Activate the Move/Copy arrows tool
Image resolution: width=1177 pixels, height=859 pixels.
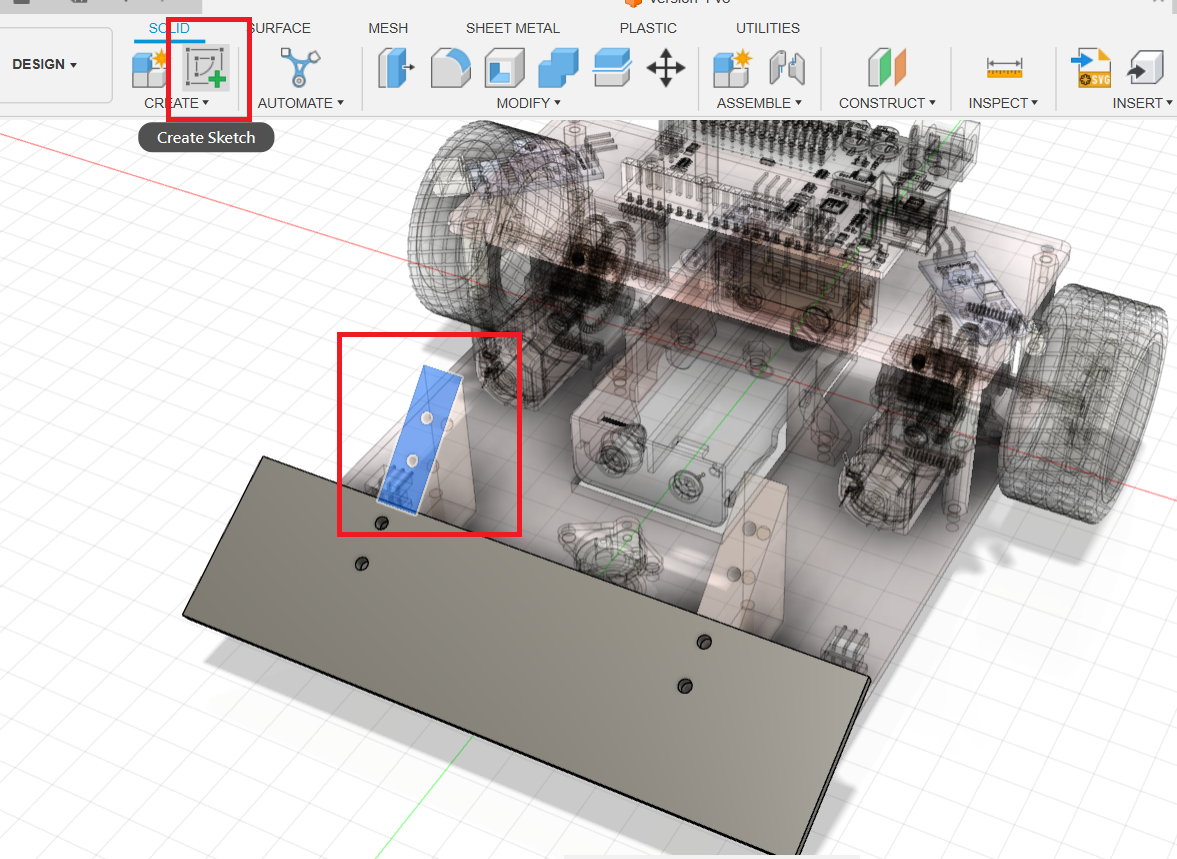(x=665, y=68)
